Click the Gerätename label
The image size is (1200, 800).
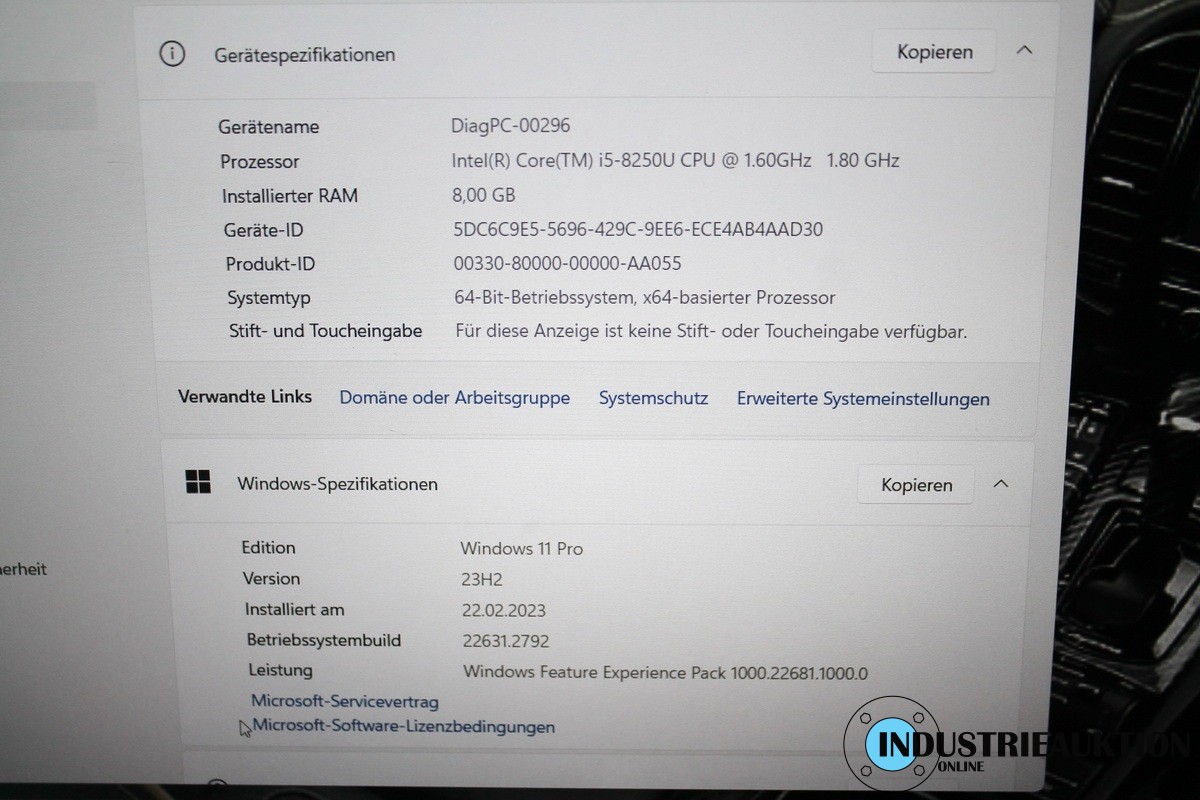(x=269, y=127)
